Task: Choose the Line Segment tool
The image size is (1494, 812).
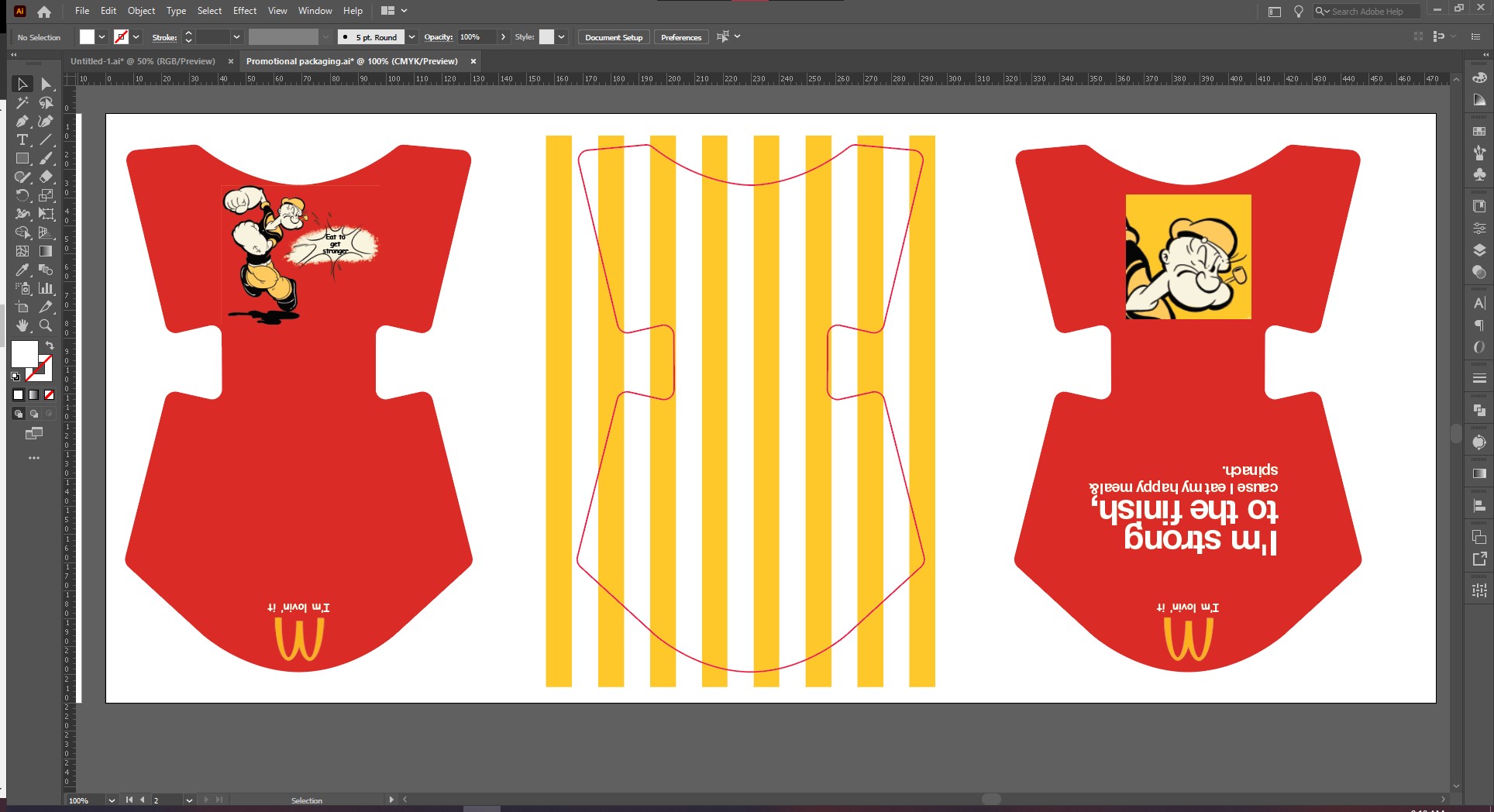Action: [x=46, y=139]
